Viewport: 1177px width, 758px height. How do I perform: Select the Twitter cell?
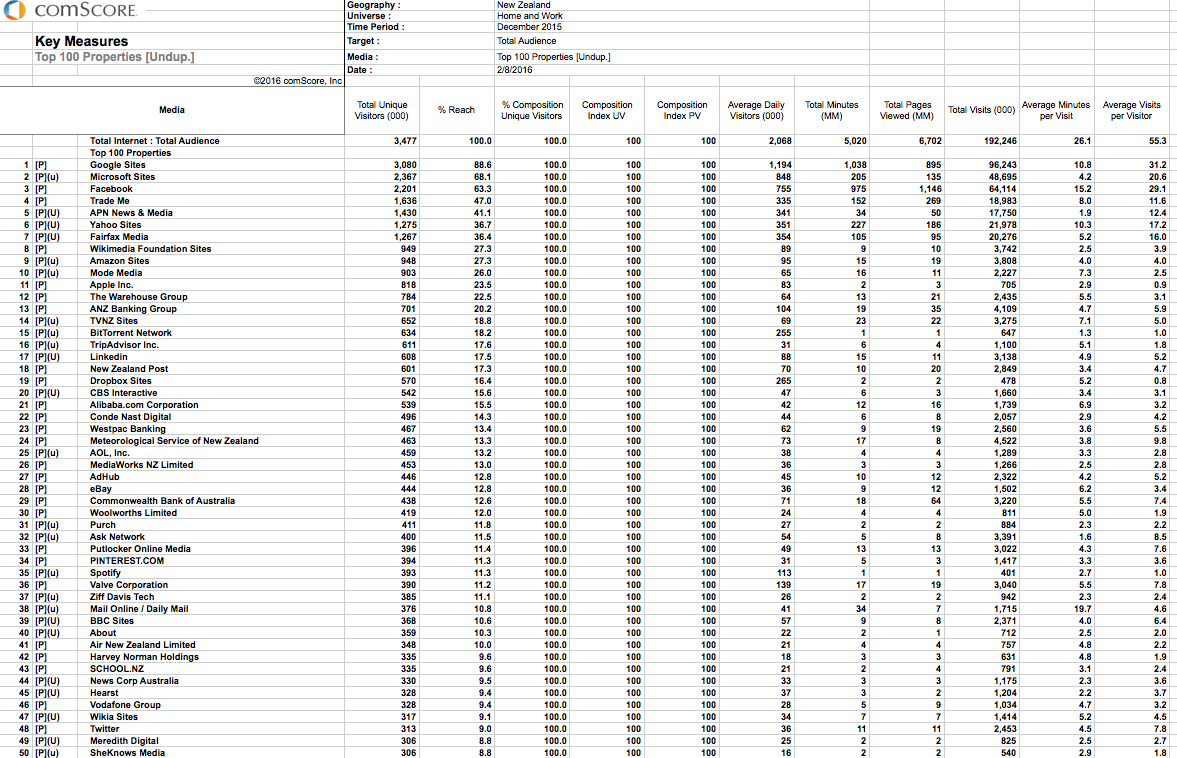[x=104, y=729]
